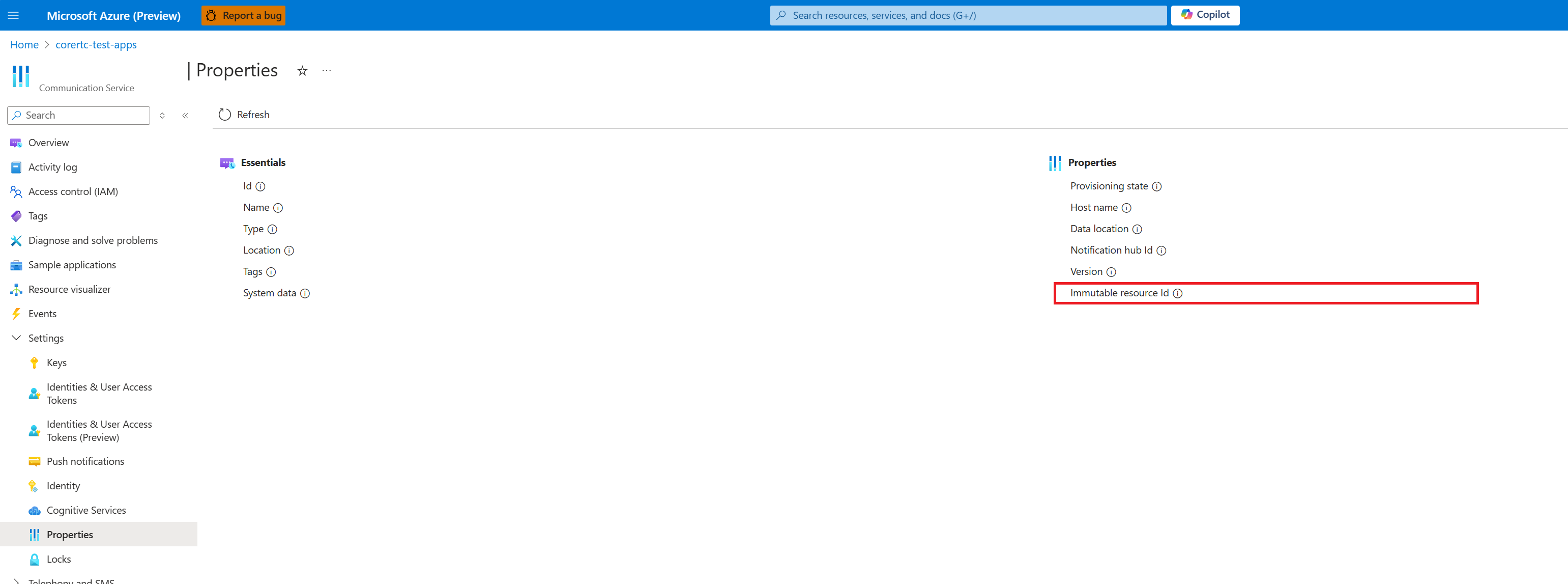1568x584 pixels.
Task: Collapse the Settings section
Action: 16,338
